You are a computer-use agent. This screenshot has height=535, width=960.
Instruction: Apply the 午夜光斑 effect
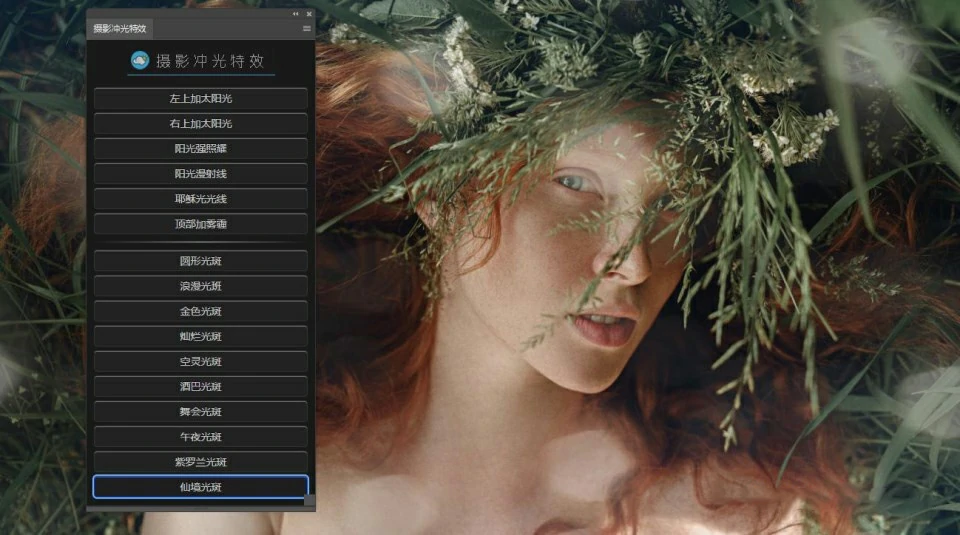201,436
